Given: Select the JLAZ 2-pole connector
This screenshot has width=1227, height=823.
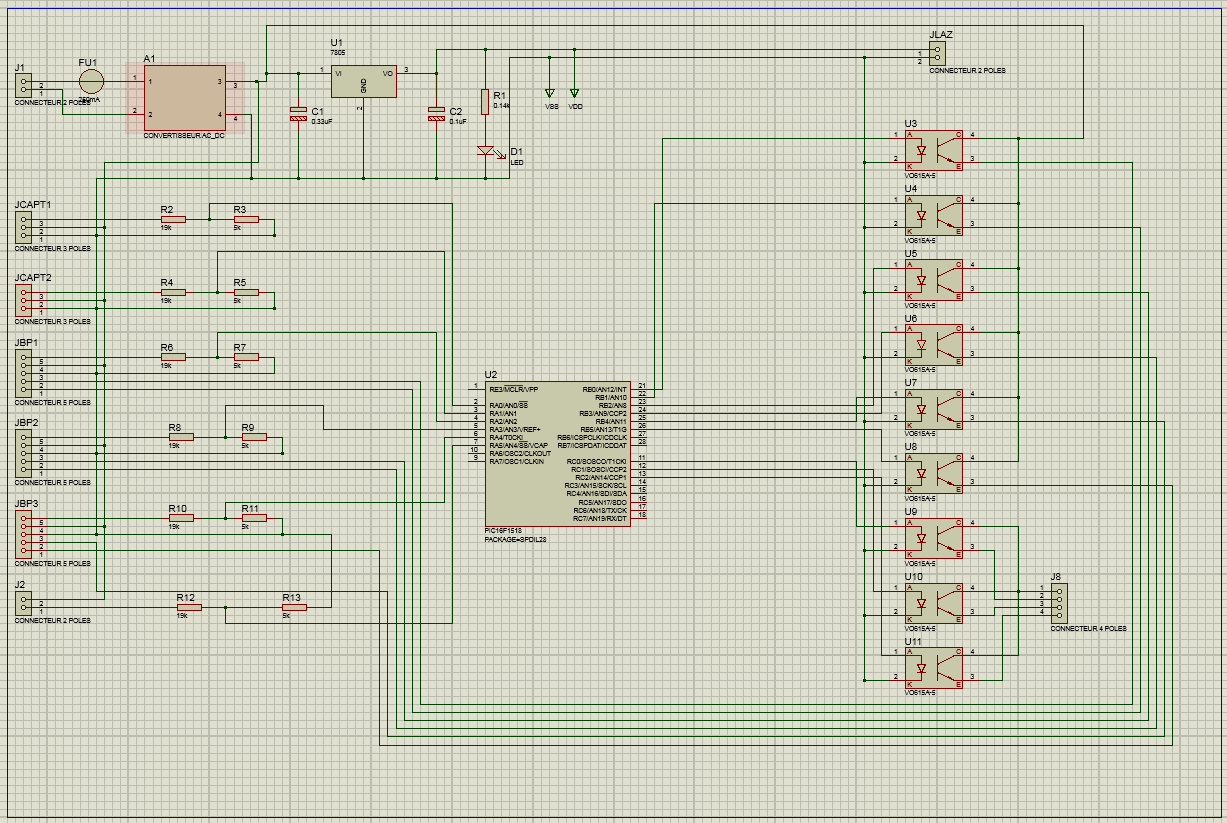Looking at the screenshot, I should tap(938, 54).
